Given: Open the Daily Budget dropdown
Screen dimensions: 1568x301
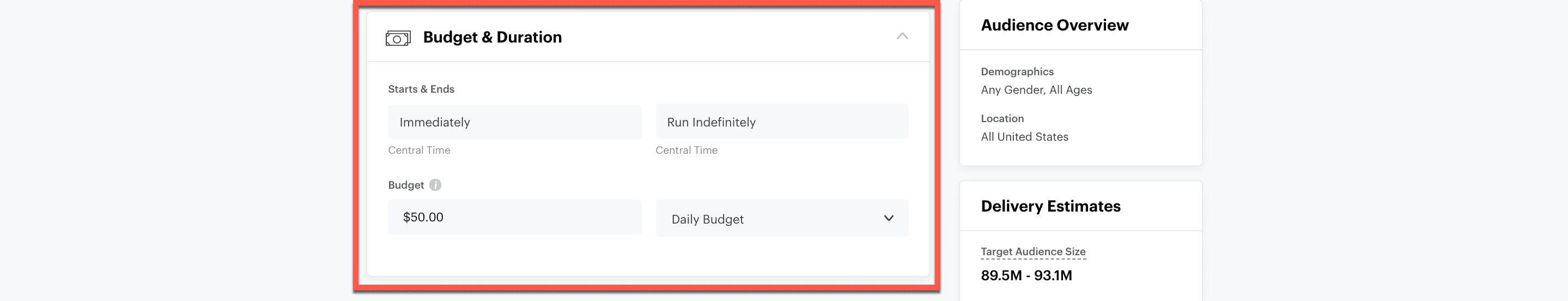Looking at the screenshot, I should click(782, 219).
